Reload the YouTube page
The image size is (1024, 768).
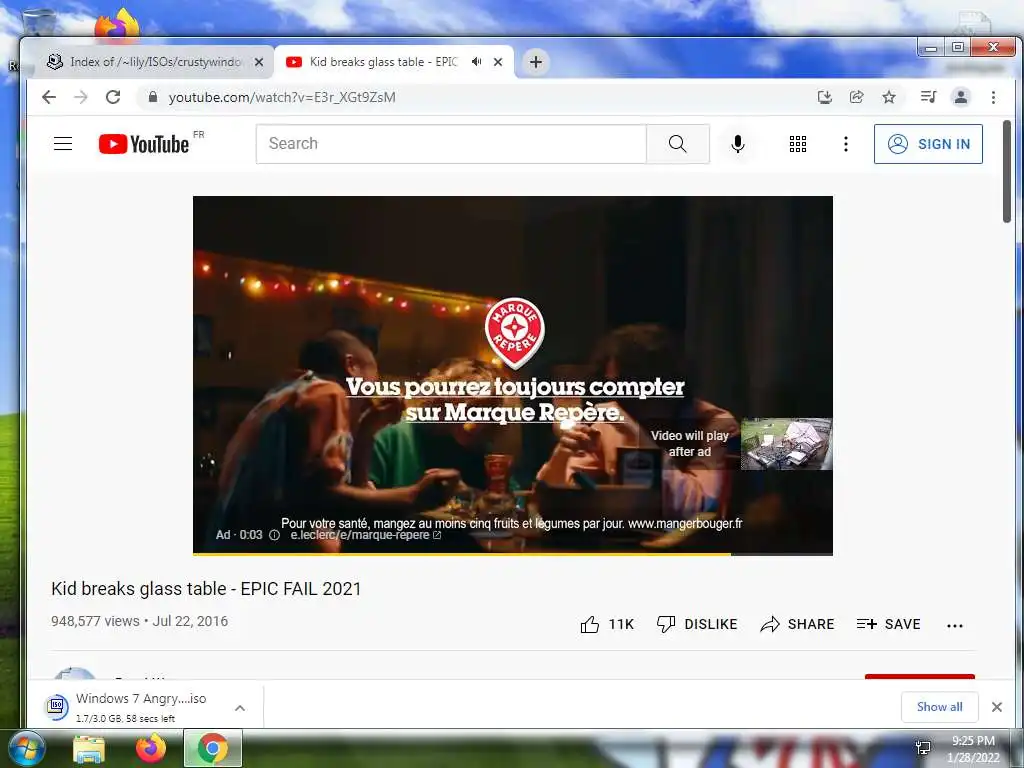tap(113, 97)
